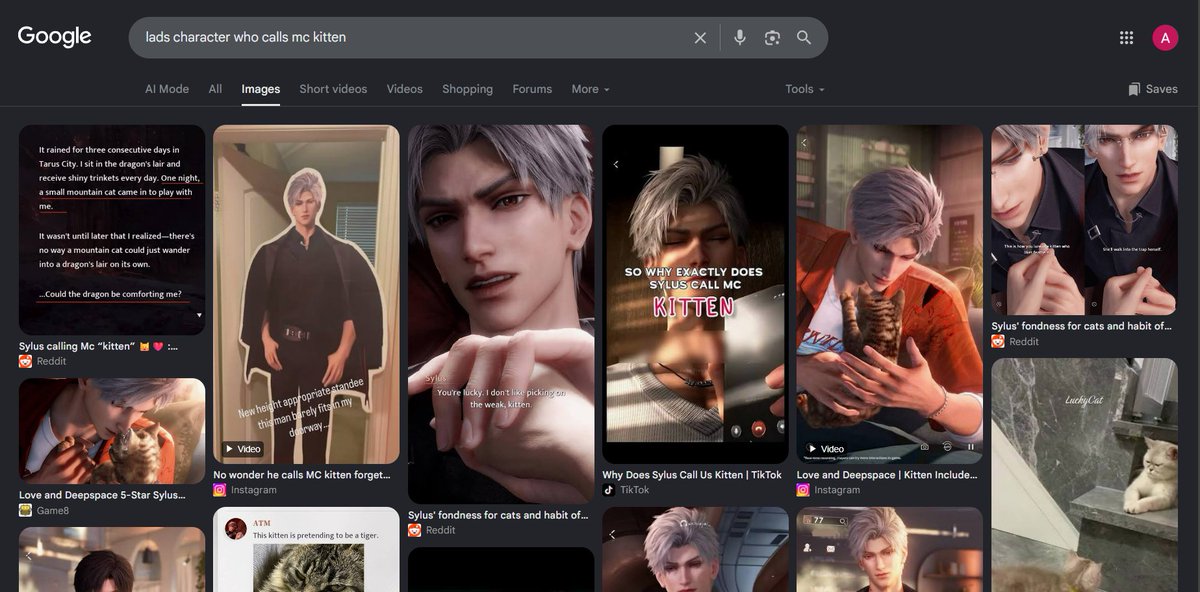
Task: Open the Sylus nuzzling cat Game8 thumbnail
Action: 112,431
